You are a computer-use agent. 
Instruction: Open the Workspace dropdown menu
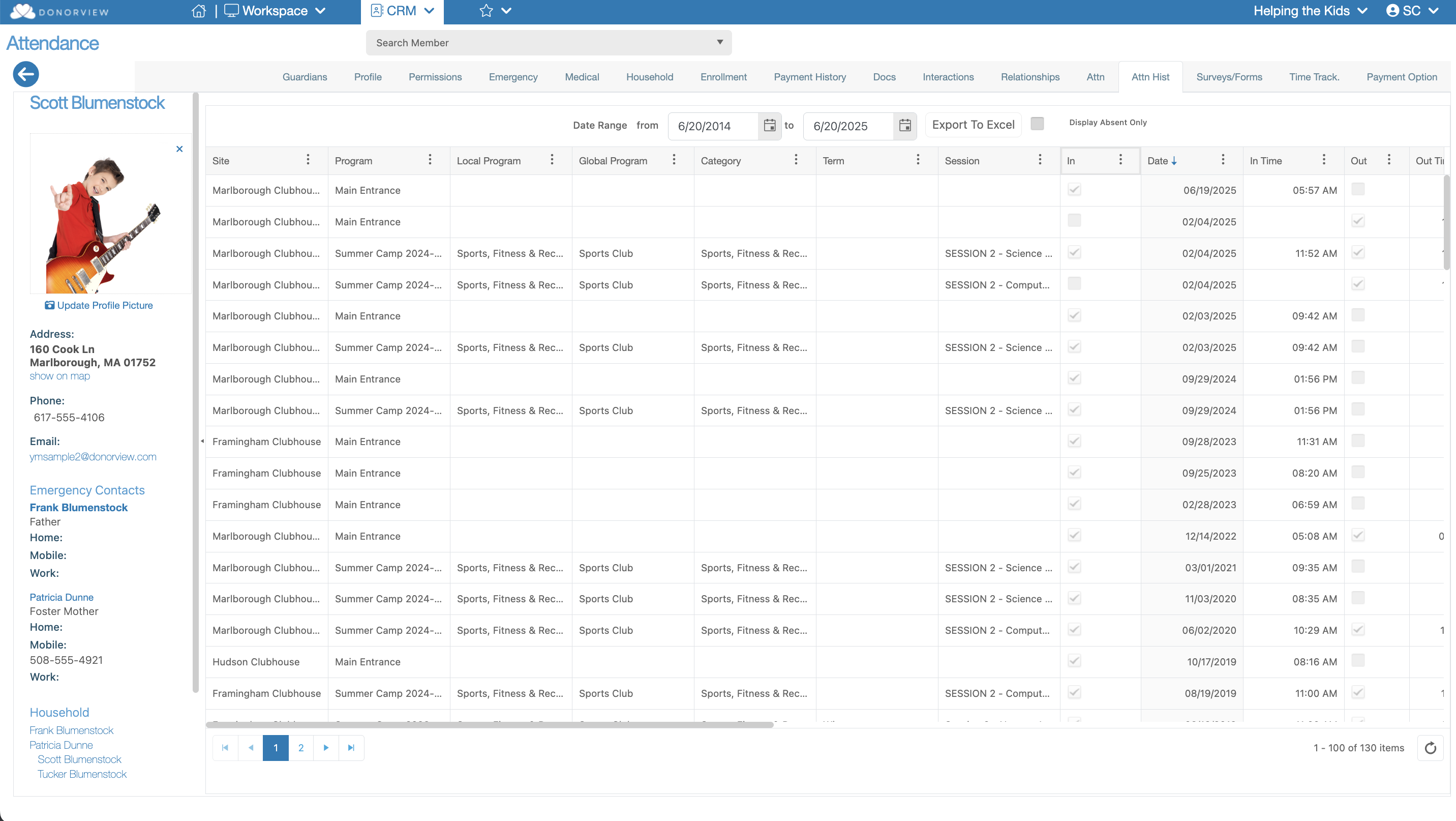click(275, 11)
